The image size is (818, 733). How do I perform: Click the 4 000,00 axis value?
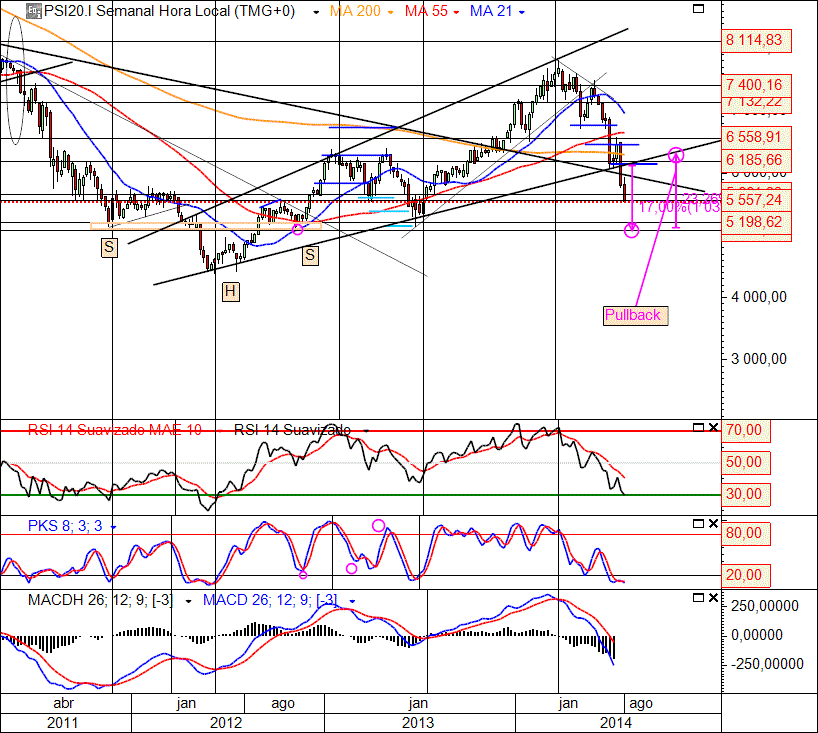[x=759, y=297]
